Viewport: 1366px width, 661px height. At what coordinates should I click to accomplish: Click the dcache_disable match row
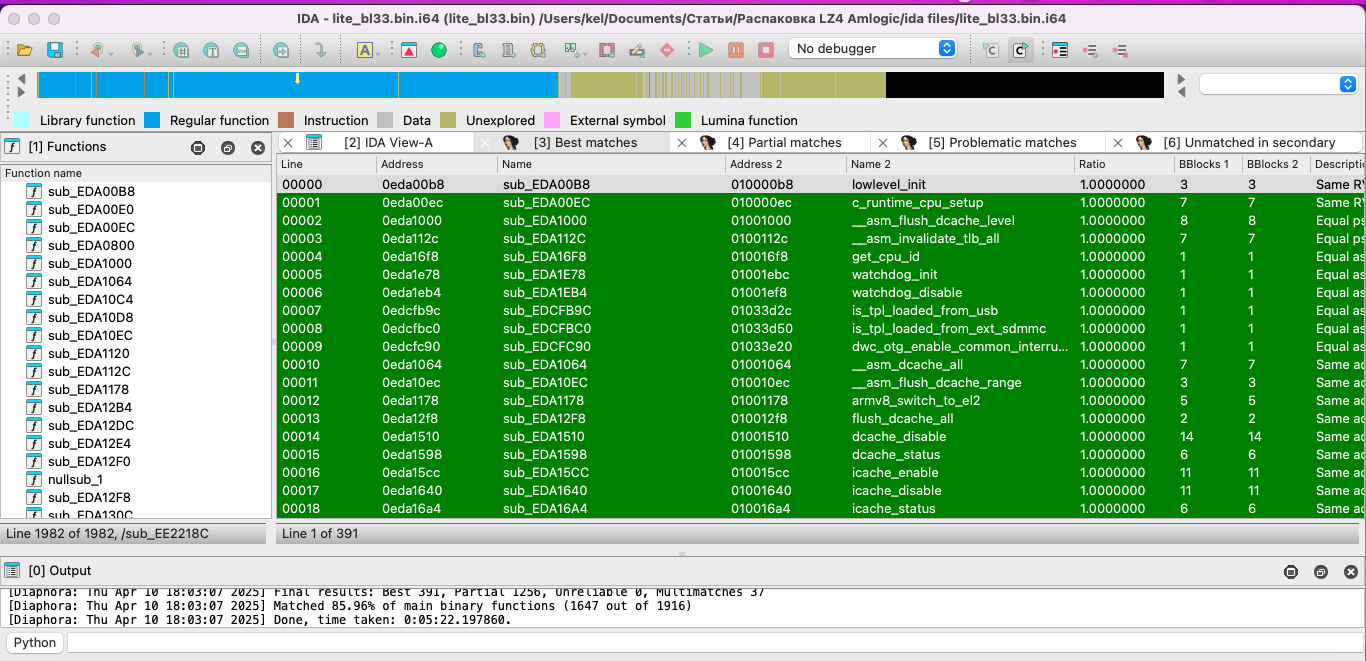(820, 436)
